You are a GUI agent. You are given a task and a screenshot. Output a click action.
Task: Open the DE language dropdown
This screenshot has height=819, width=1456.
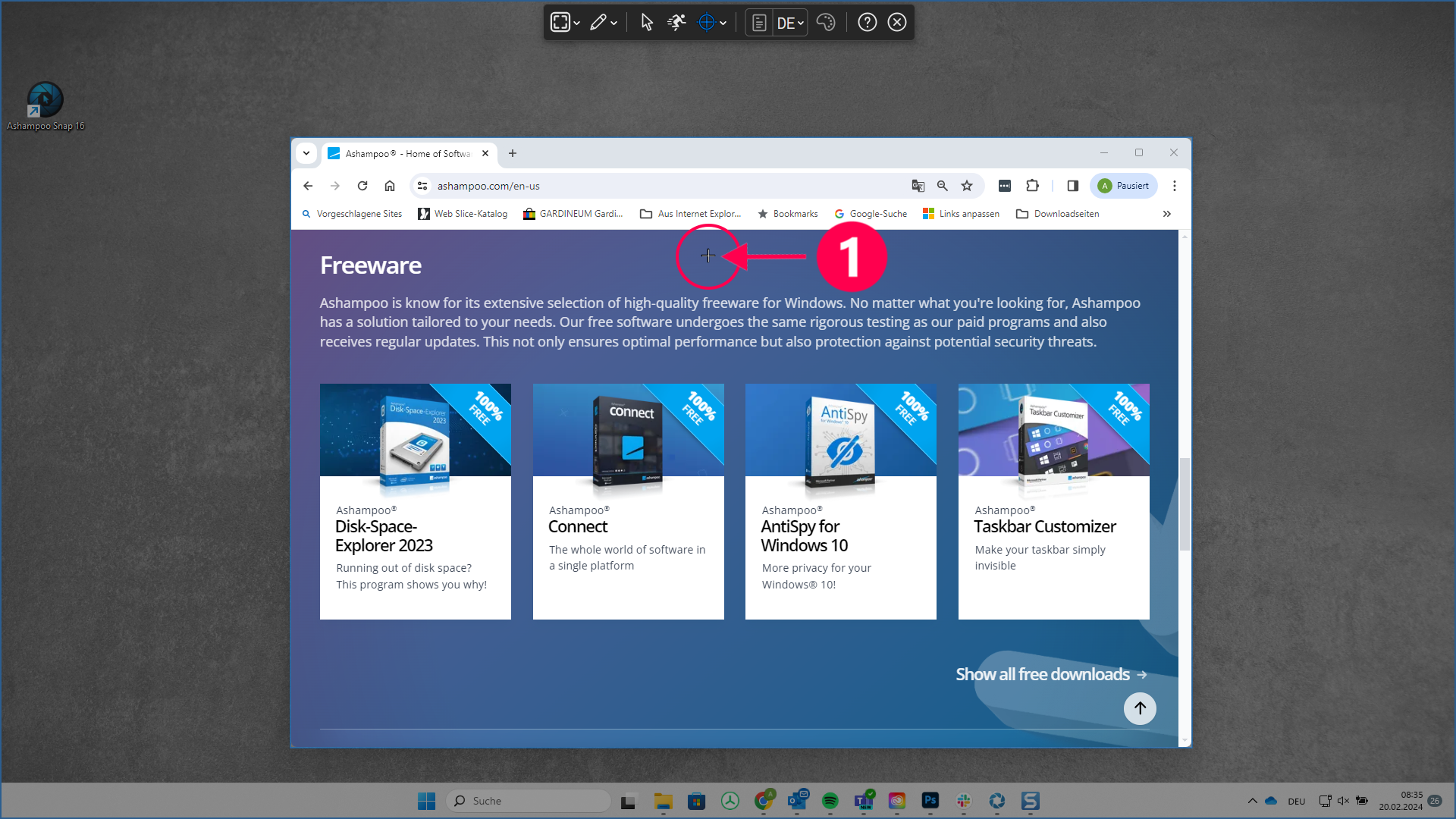tap(789, 23)
